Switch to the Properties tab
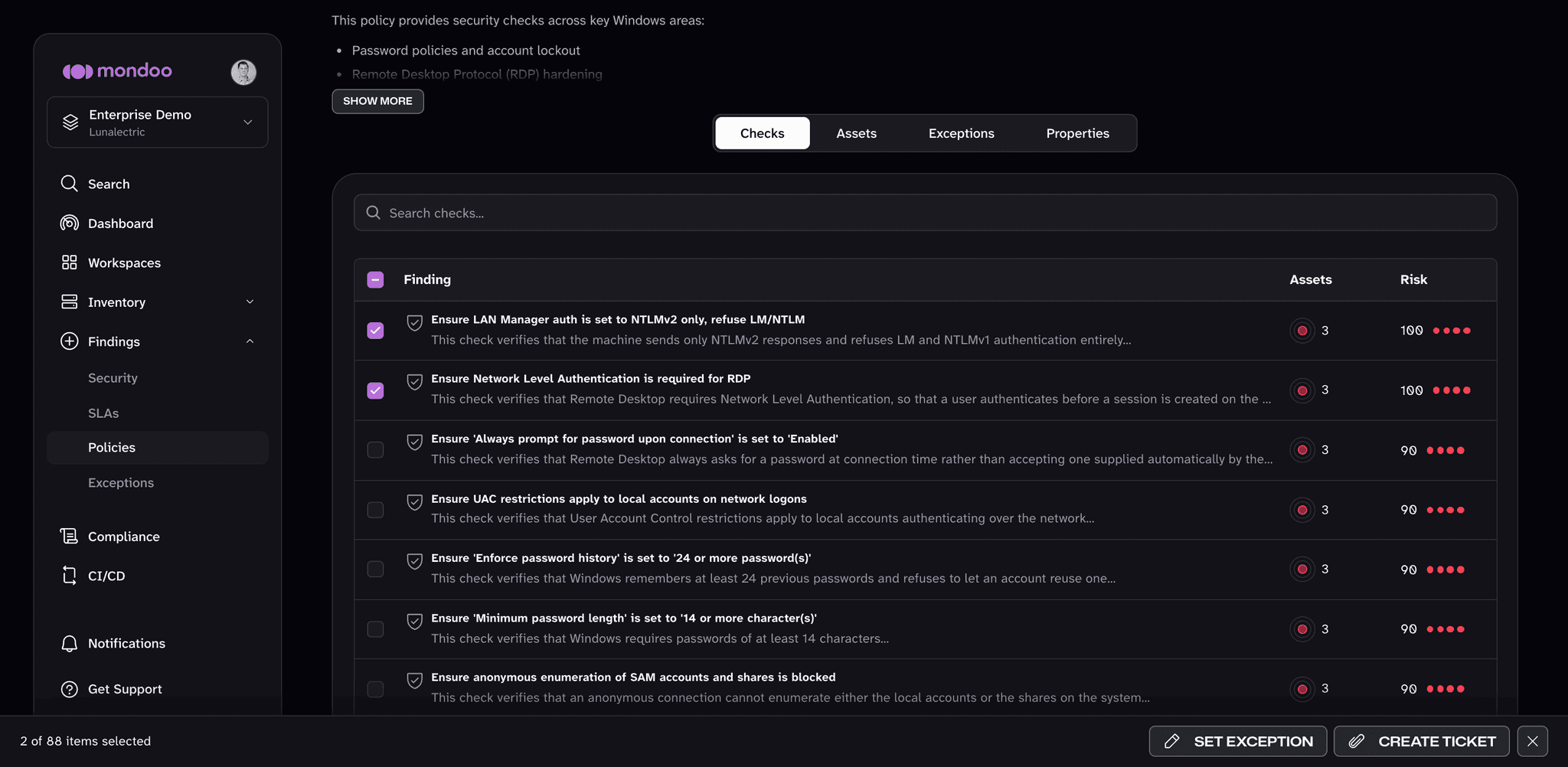The width and height of the screenshot is (1568, 767). click(1077, 133)
